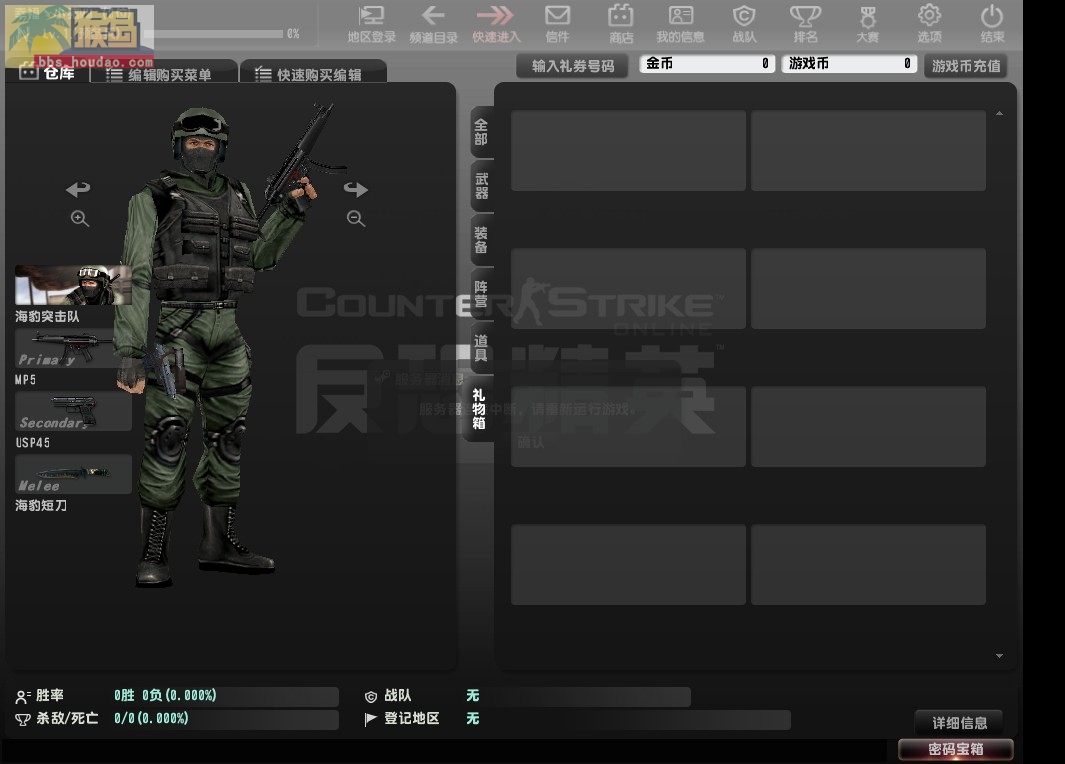Open the 地区登录 region login icon
Viewport: 1065px width, 764px height.
click(372, 24)
